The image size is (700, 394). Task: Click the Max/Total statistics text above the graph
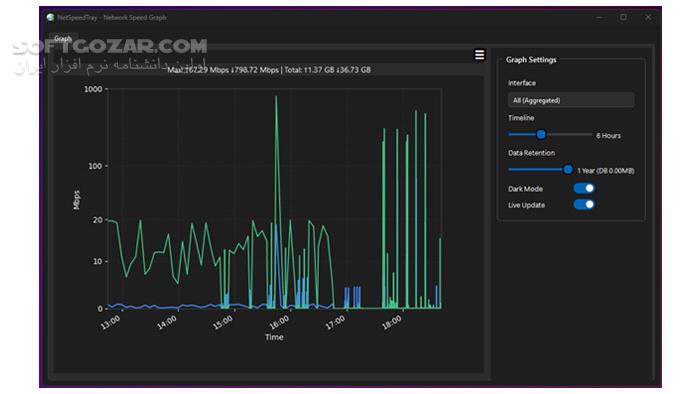click(x=269, y=70)
